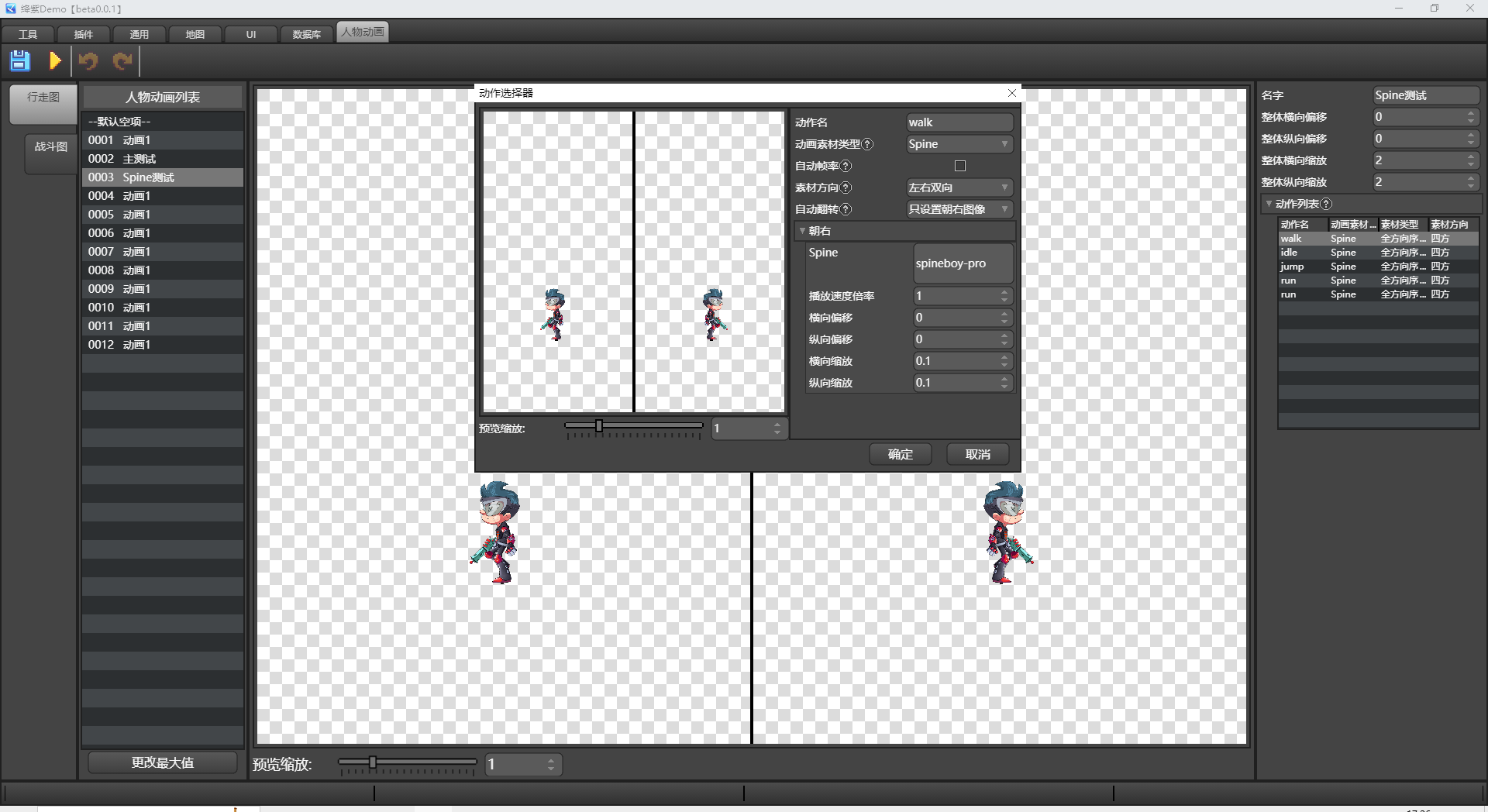This screenshot has width=1488, height=812.
Task: Close the 动作选择器 dialog
Action: coord(1011,93)
